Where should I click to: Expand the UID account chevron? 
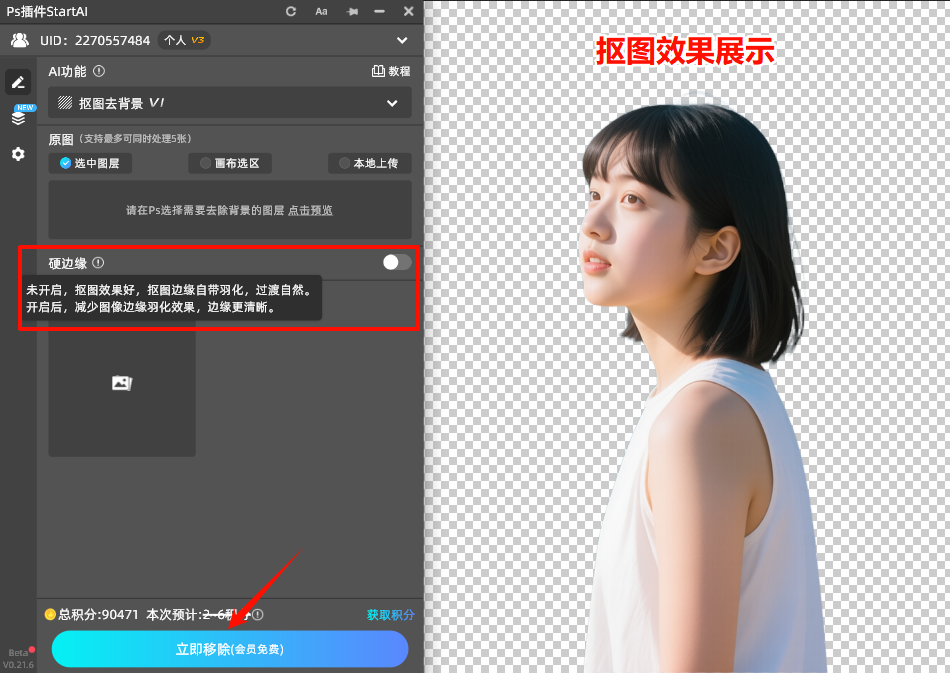click(402, 40)
